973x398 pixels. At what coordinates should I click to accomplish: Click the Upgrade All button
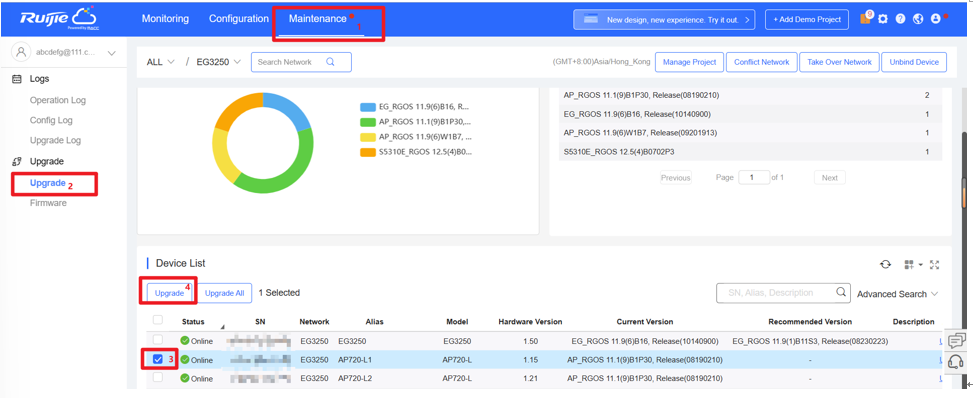tap(225, 293)
